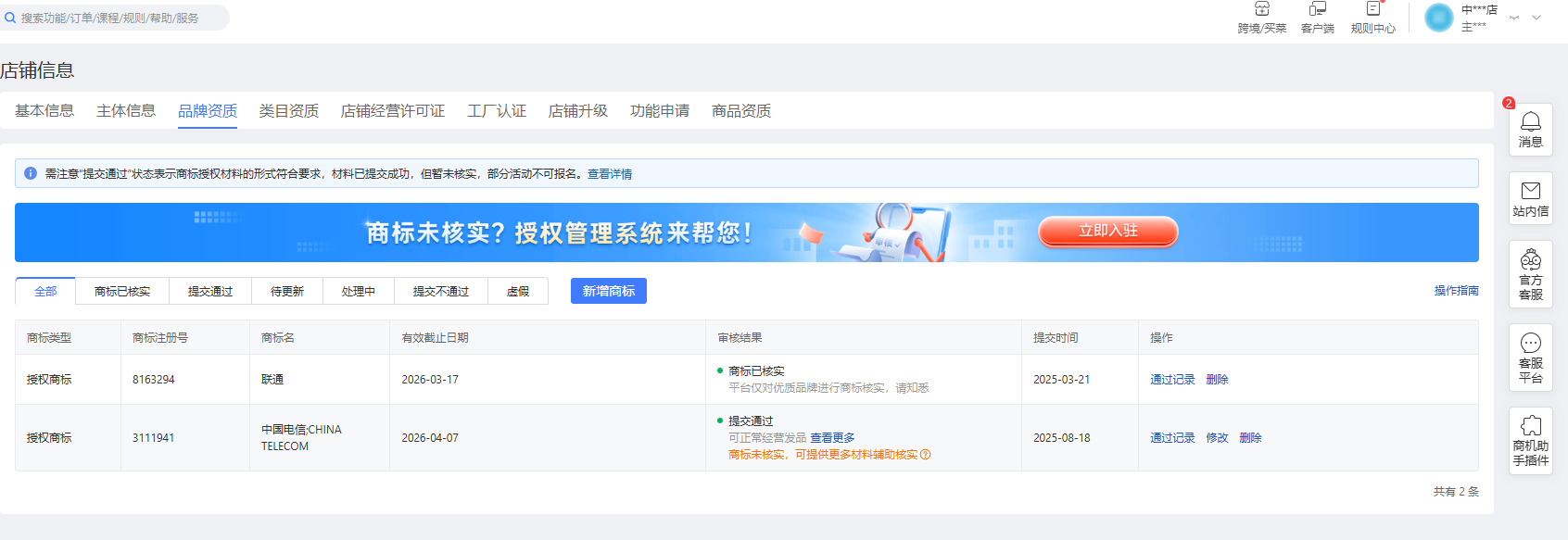This screenshot has width=1568, height=540.
Task: Click trademark name 联通
Action: coord(272,380)
